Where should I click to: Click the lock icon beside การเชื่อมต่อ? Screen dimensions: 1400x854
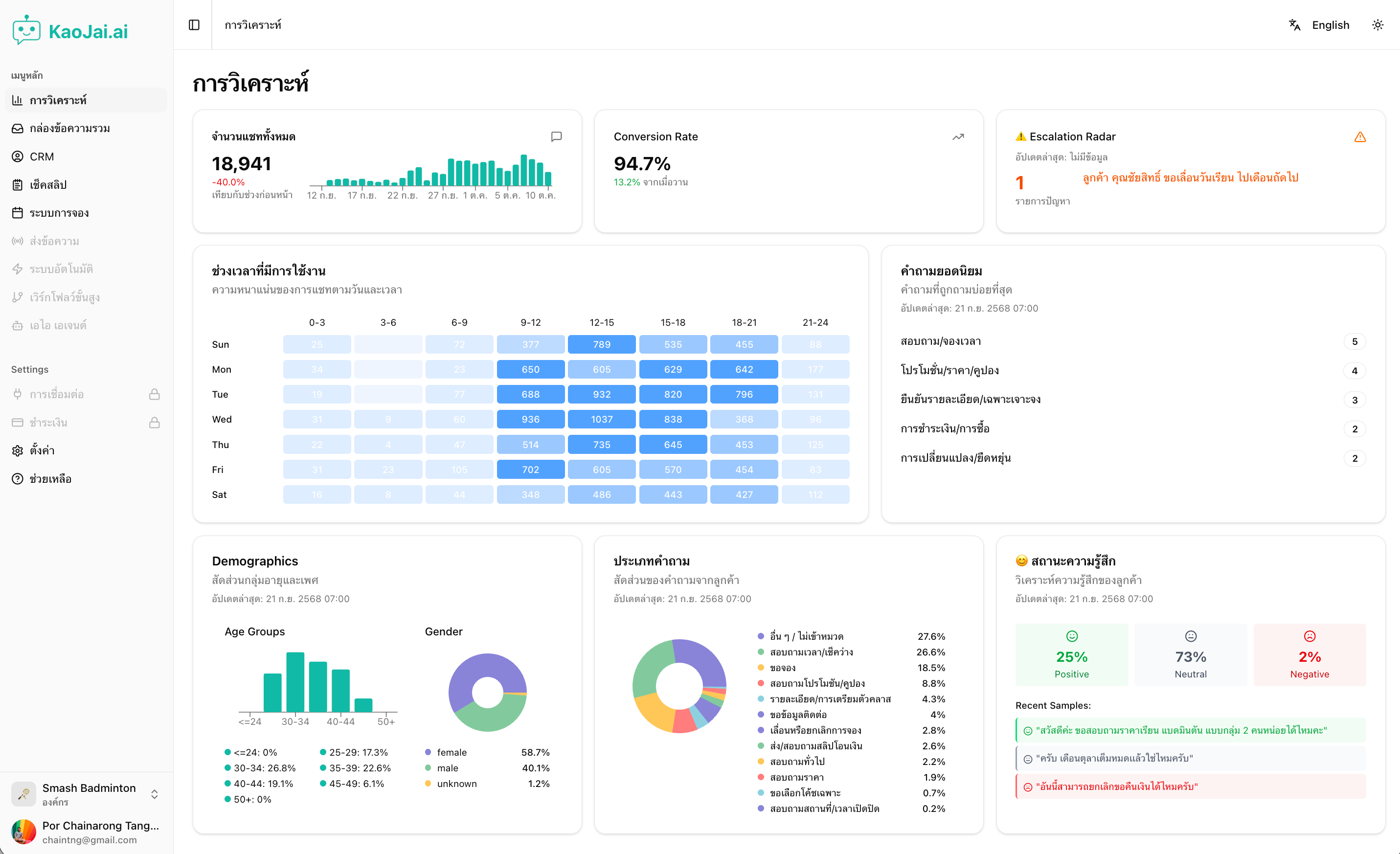(x=154, y=394)
